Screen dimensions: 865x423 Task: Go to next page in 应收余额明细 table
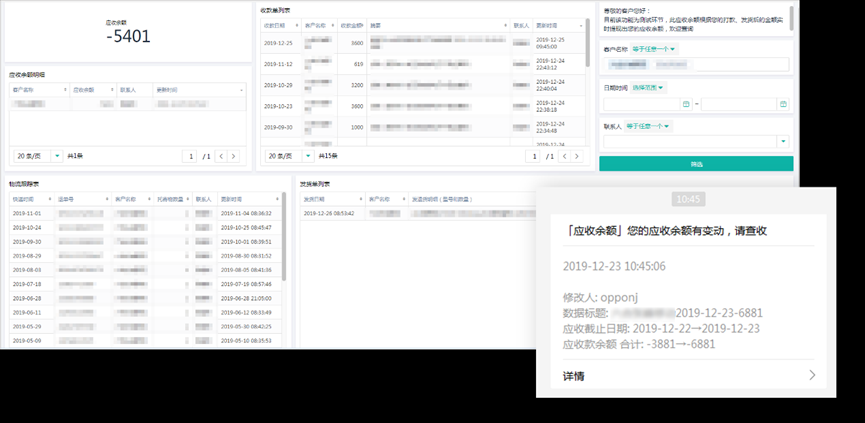pyautogui.click(x=233, y=157)
